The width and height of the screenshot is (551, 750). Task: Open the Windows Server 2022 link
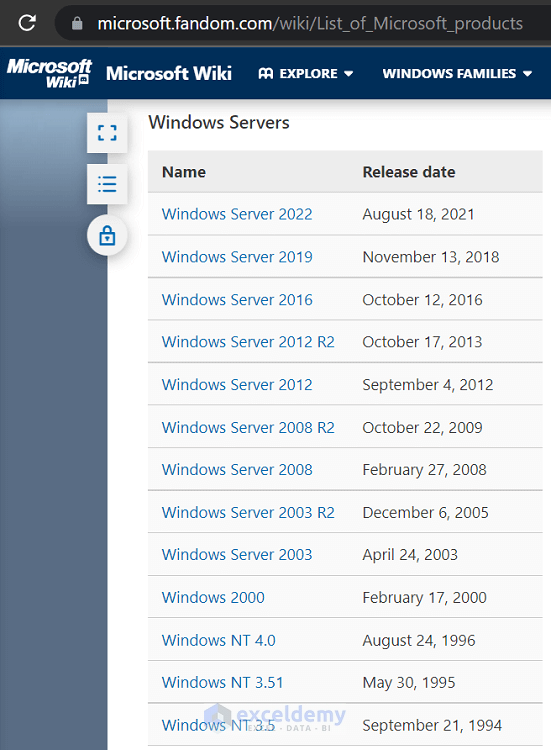click(237, 214)
